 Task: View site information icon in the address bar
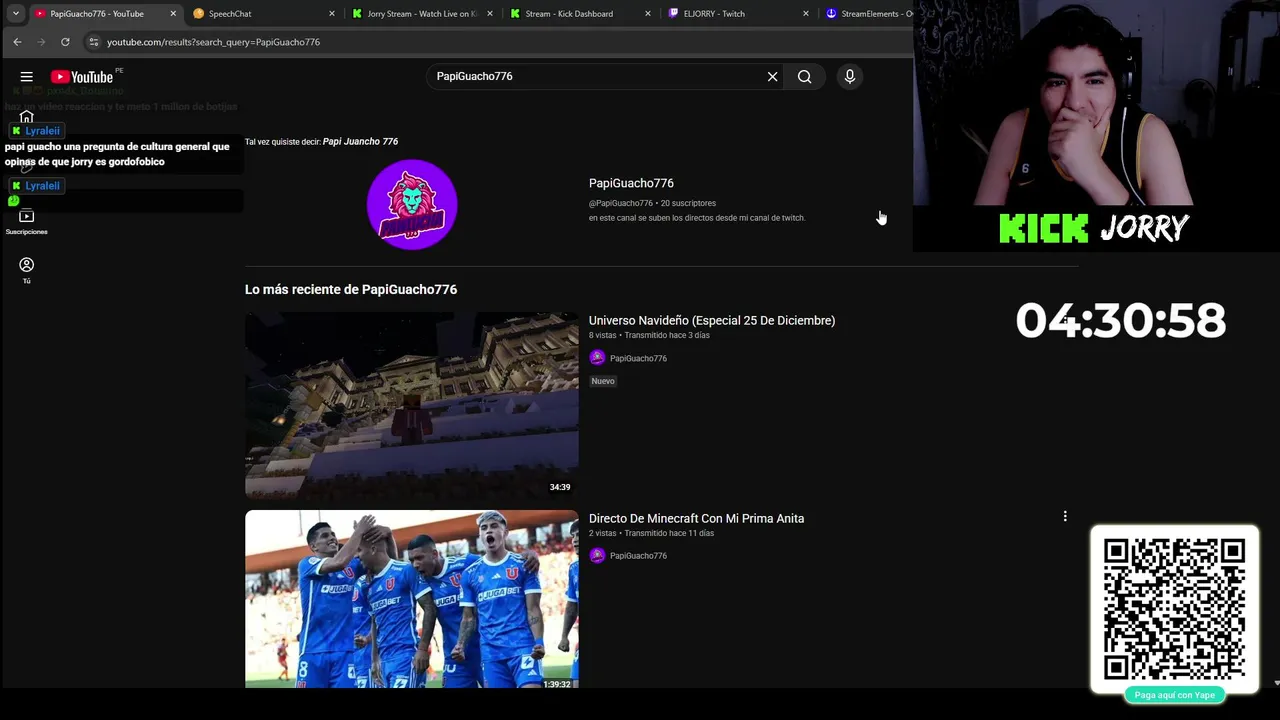coord(94,42)
